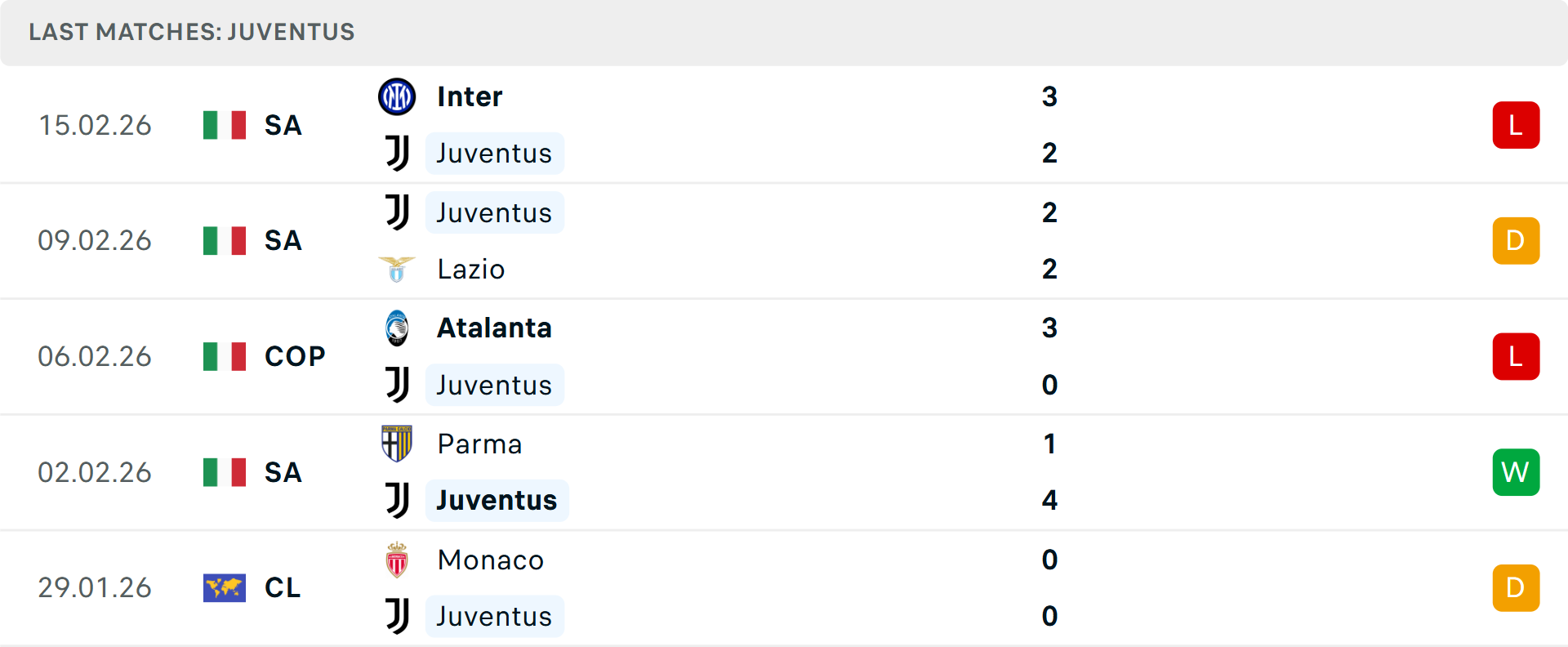The height and width of the screenshot is (647, 1568).
Task: Open the Atalanta club logo
Action: click(x=397, y=328)
